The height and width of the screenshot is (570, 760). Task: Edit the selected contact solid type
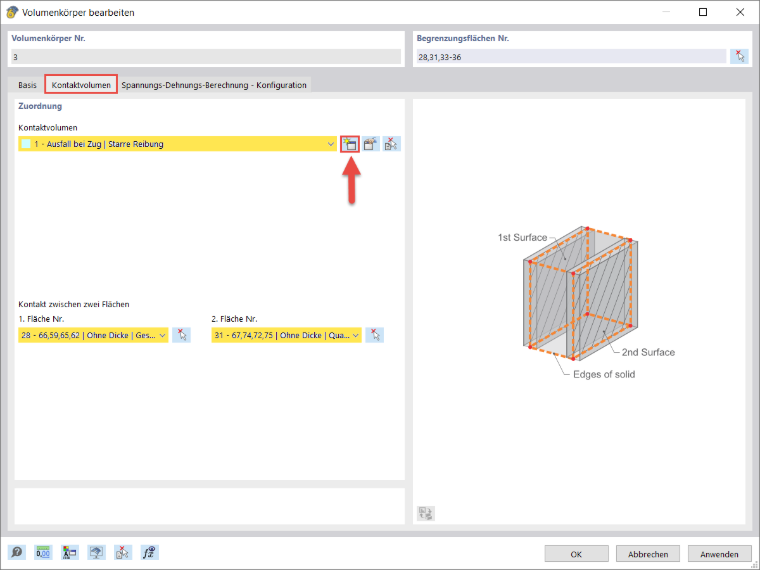[371, 144]
